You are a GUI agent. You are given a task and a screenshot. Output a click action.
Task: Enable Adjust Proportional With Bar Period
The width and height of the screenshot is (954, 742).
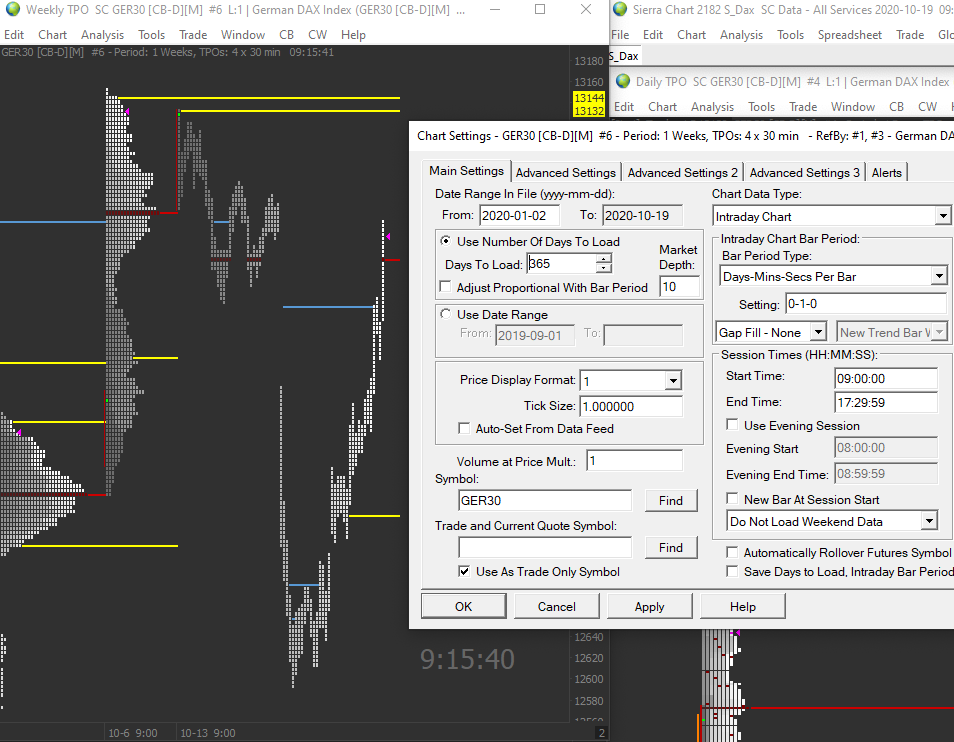445,286
